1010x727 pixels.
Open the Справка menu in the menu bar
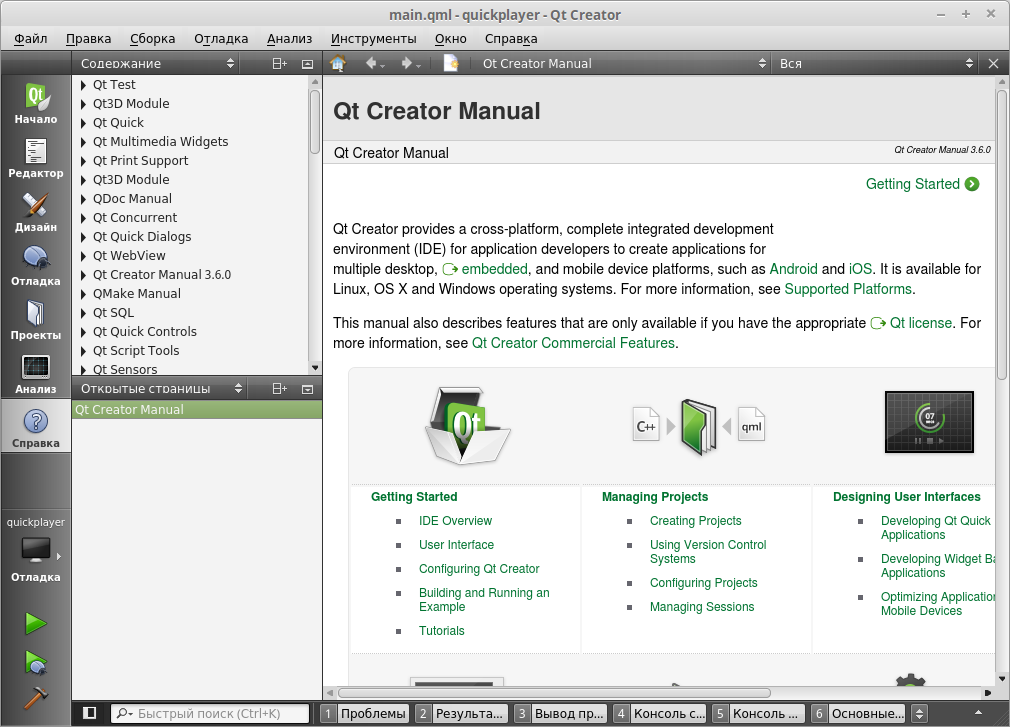511,39
